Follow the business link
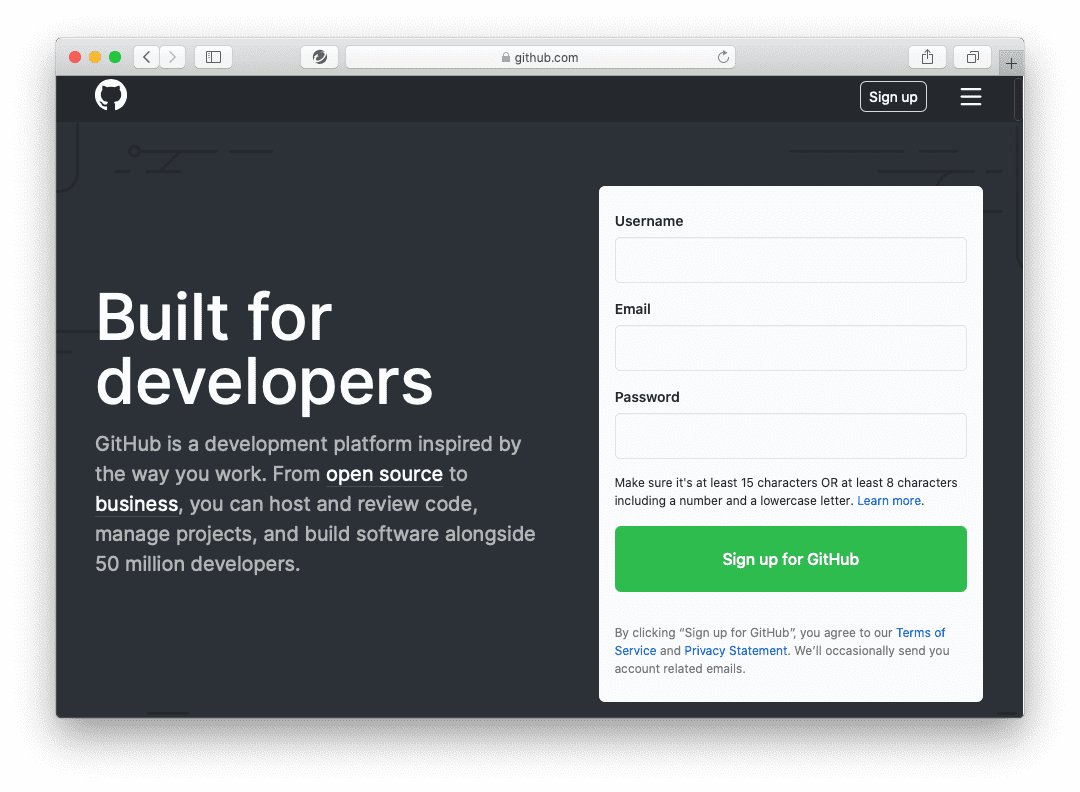 click(136, 504)
